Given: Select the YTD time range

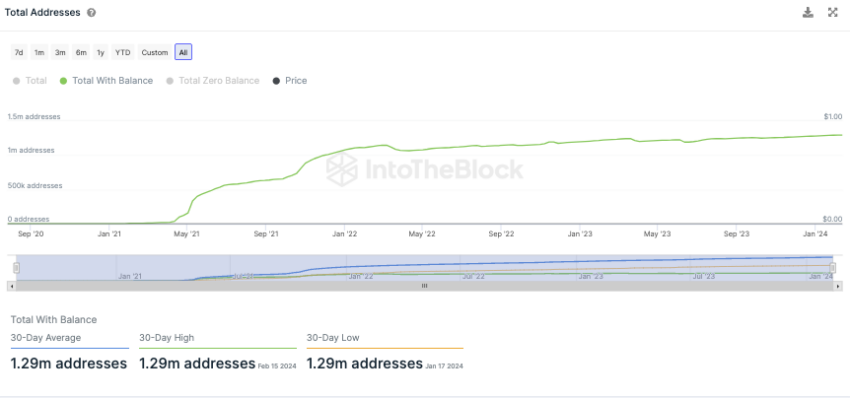Looking at the screenshot, I should [123, 53].
